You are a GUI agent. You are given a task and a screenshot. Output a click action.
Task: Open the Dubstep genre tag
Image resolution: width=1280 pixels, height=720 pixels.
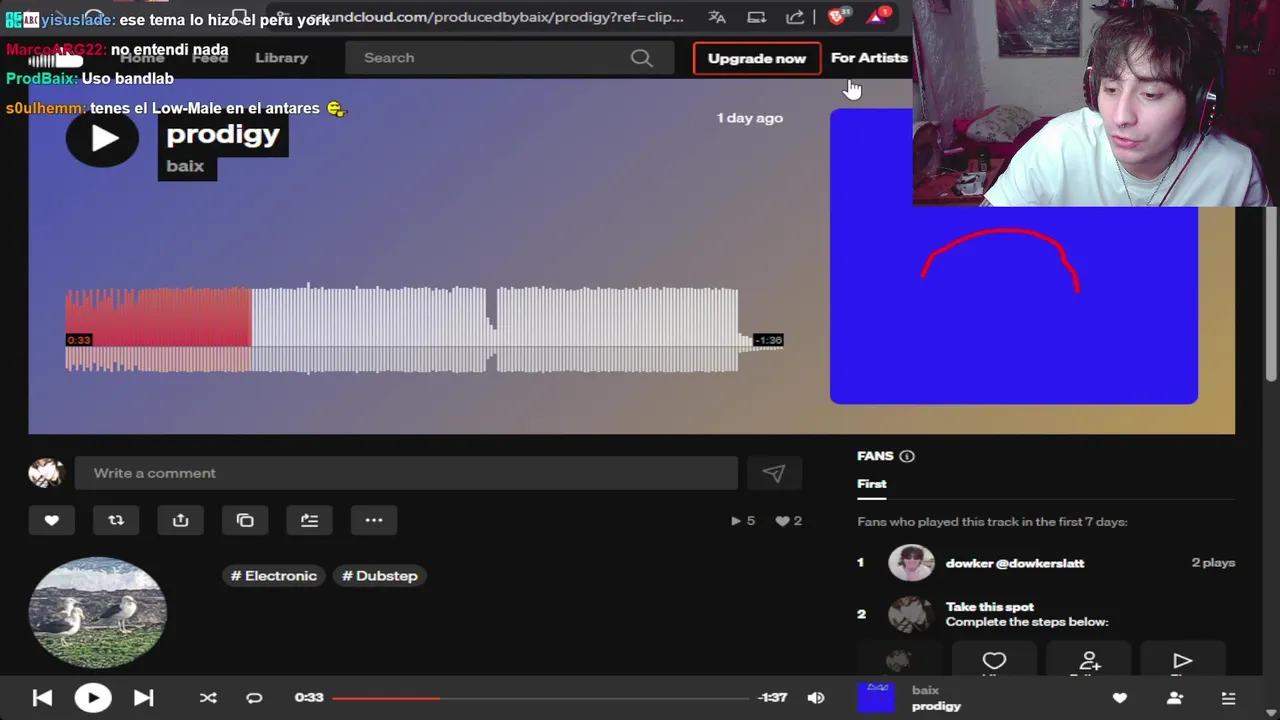[x=380, y=576]
